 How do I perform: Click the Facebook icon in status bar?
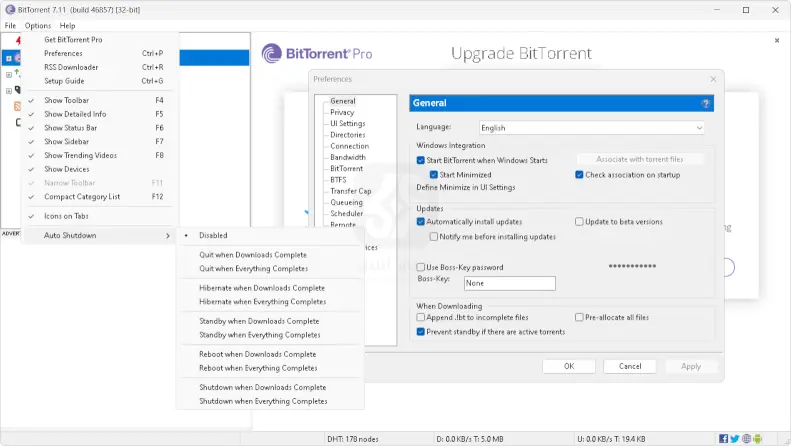point(723,438)
